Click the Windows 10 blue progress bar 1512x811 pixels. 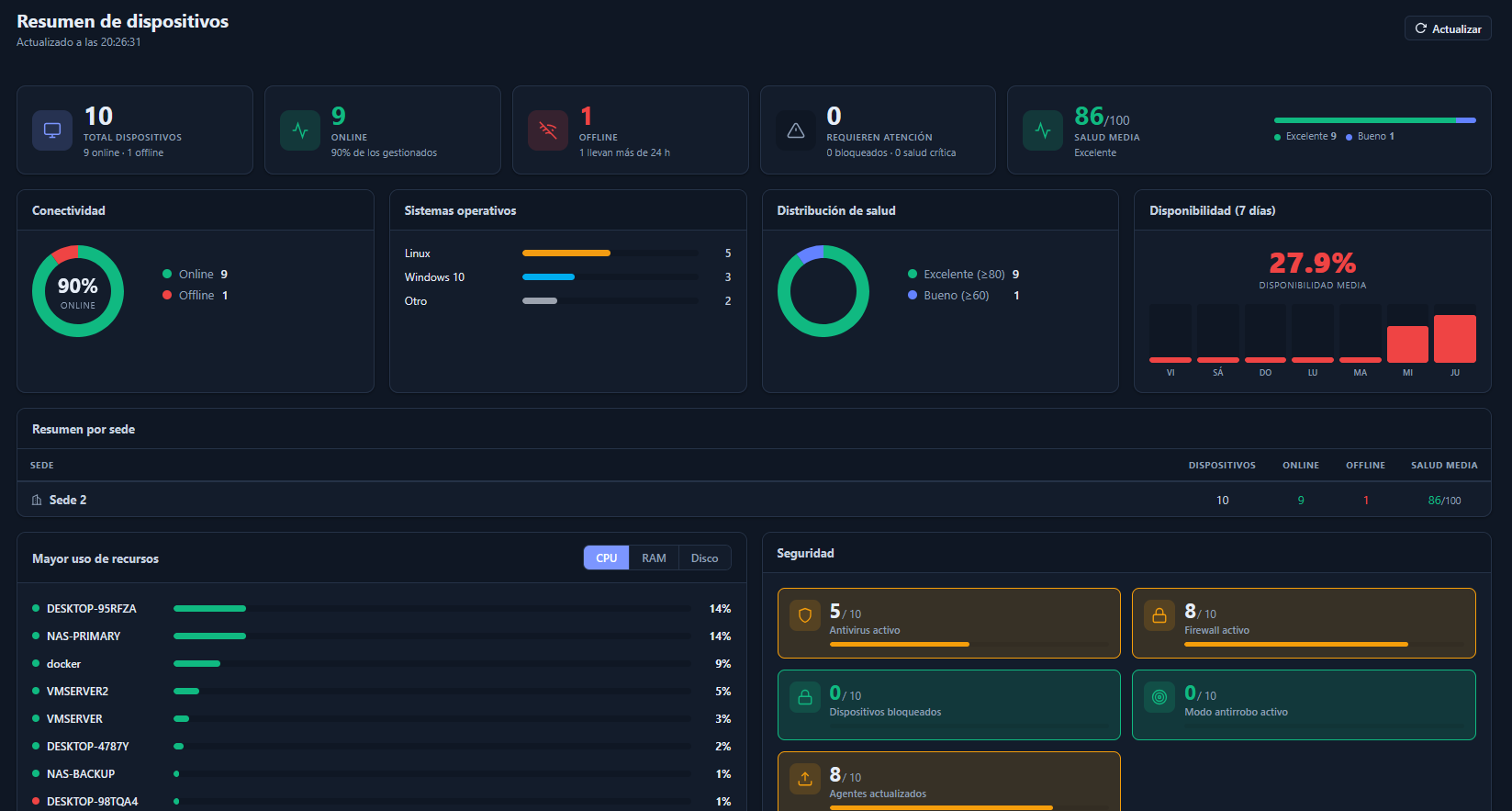548,276
